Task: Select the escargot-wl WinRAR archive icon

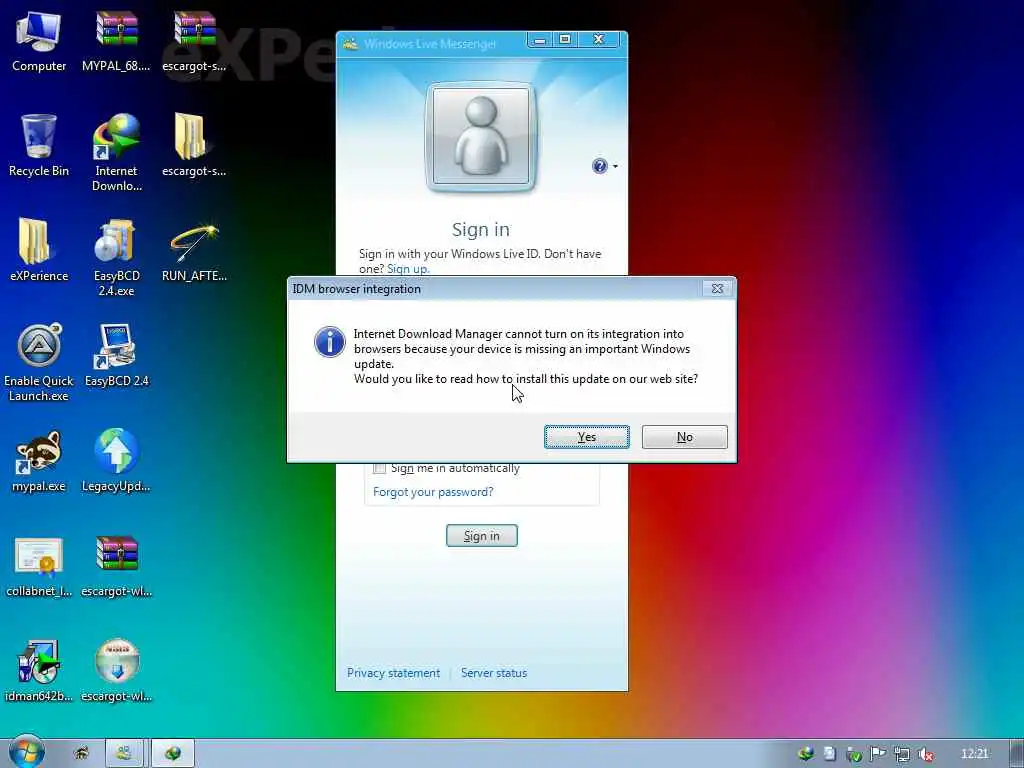Action: 116,566
